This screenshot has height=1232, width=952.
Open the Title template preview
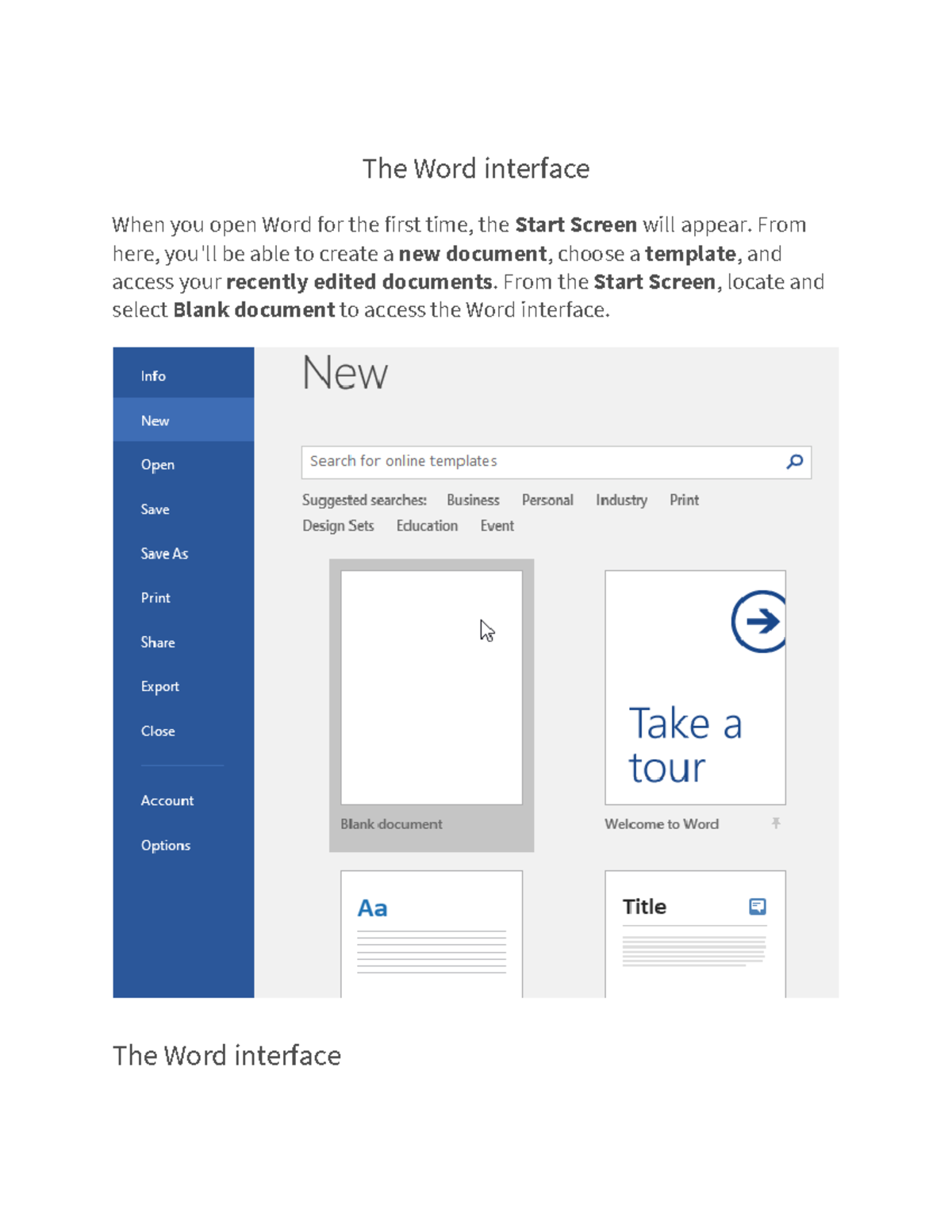694,944
